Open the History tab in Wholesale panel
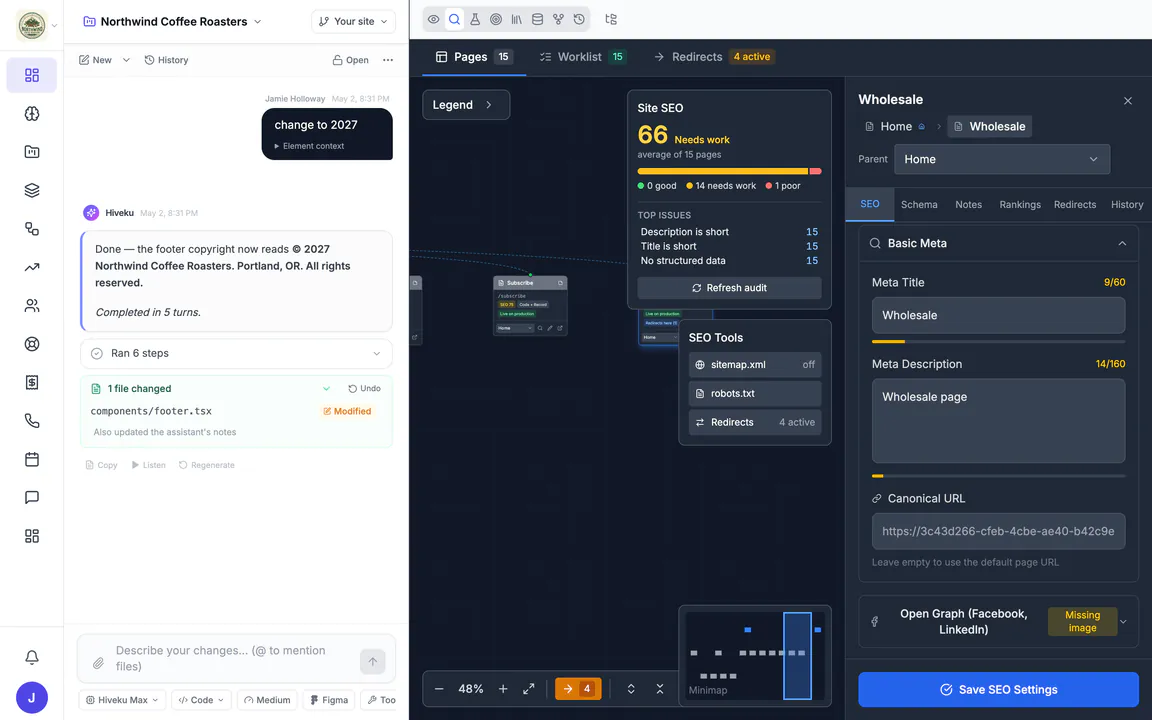This screenshot has width=1152, height=720. point(1126,204)
